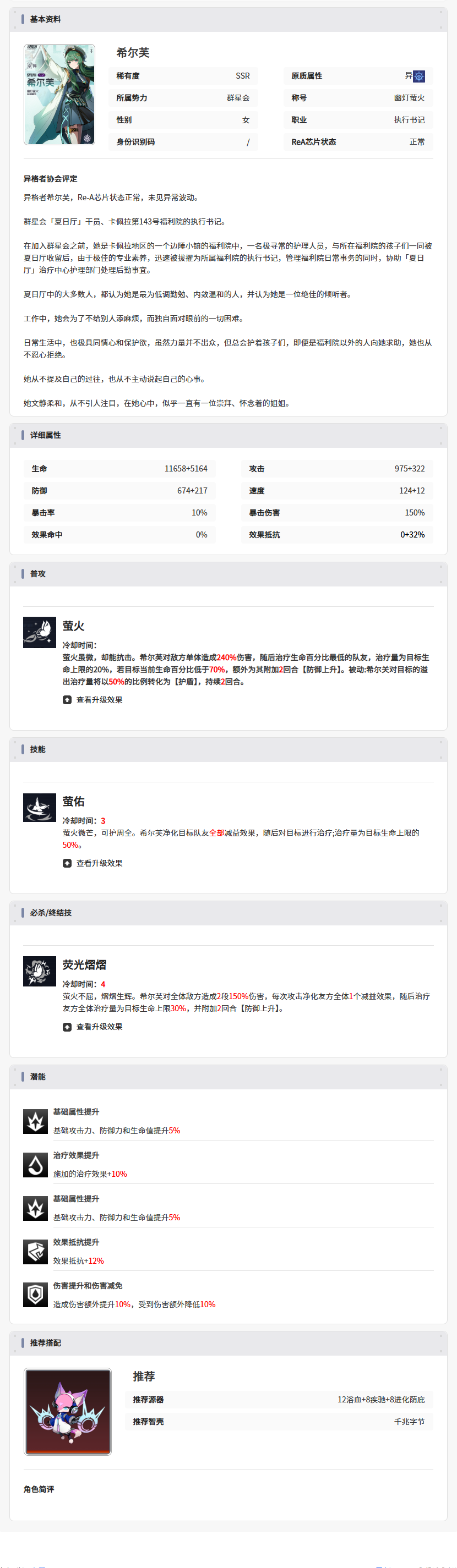Click the 千兆字节 recommended shell text

tap(410, 1421)
